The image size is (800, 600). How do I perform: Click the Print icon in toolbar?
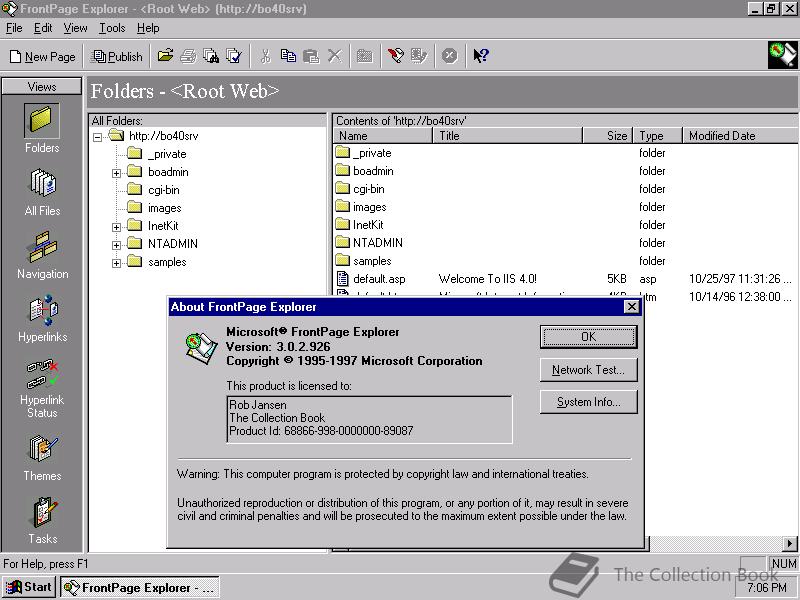[x=188, y=56]
